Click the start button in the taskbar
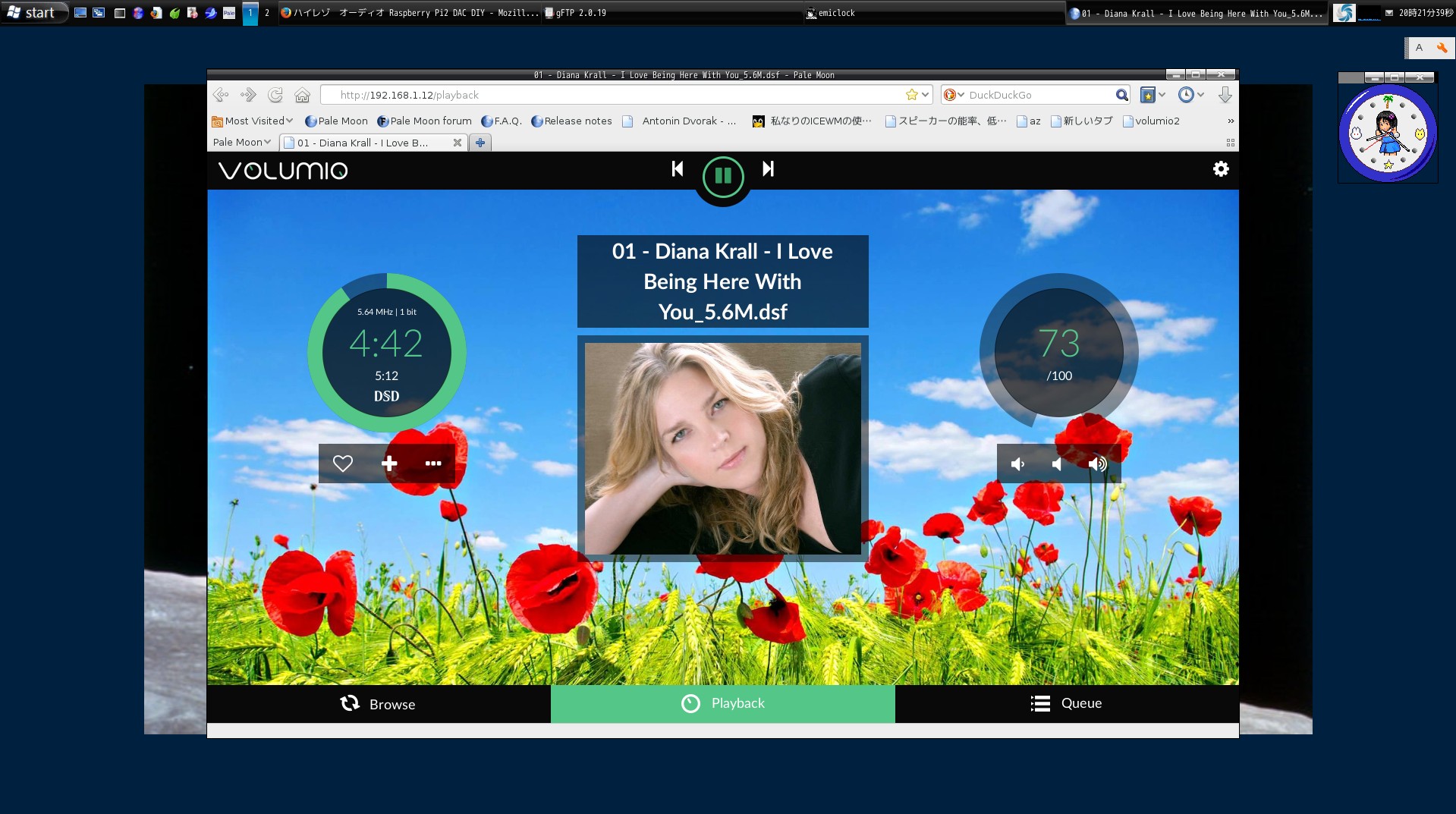This screenshot has width=1456, height=814. click(32, 13)
